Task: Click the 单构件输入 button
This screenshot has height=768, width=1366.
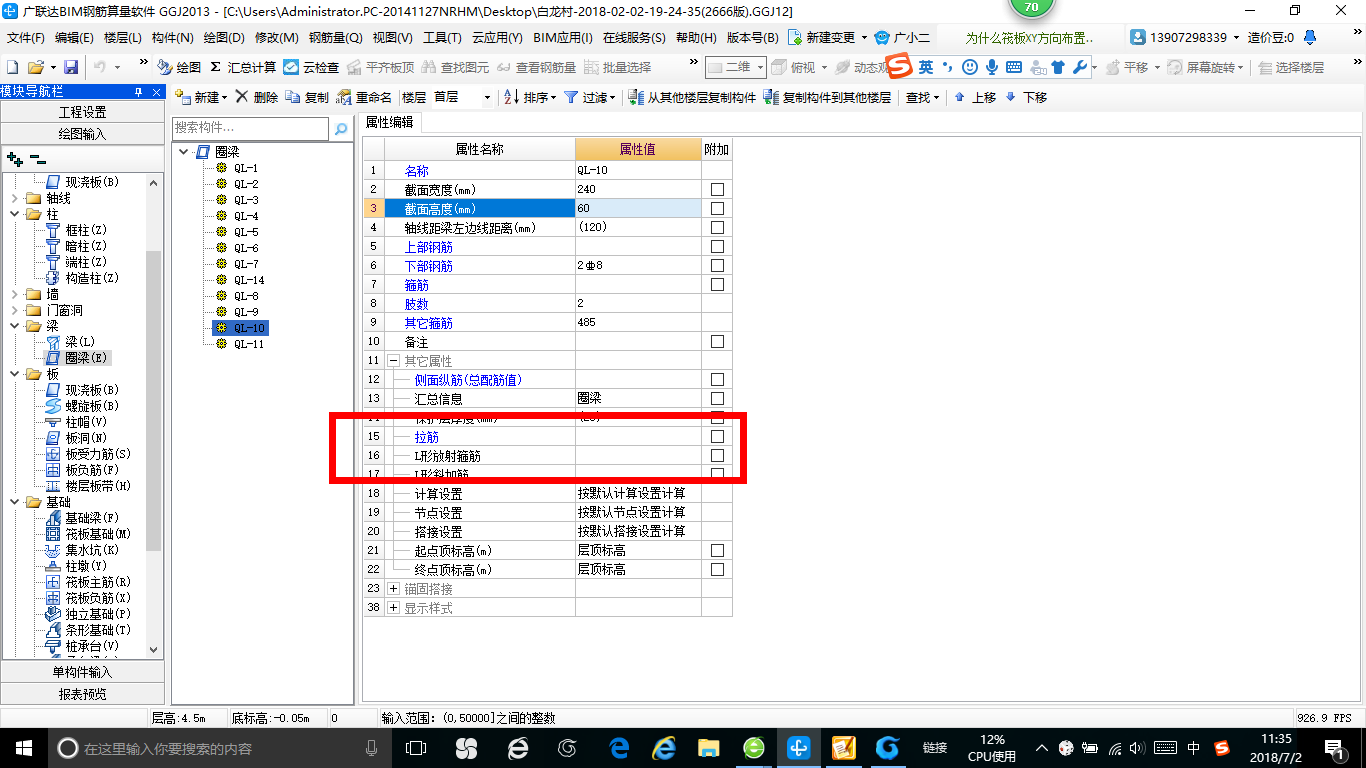Action: coord(82,672)
